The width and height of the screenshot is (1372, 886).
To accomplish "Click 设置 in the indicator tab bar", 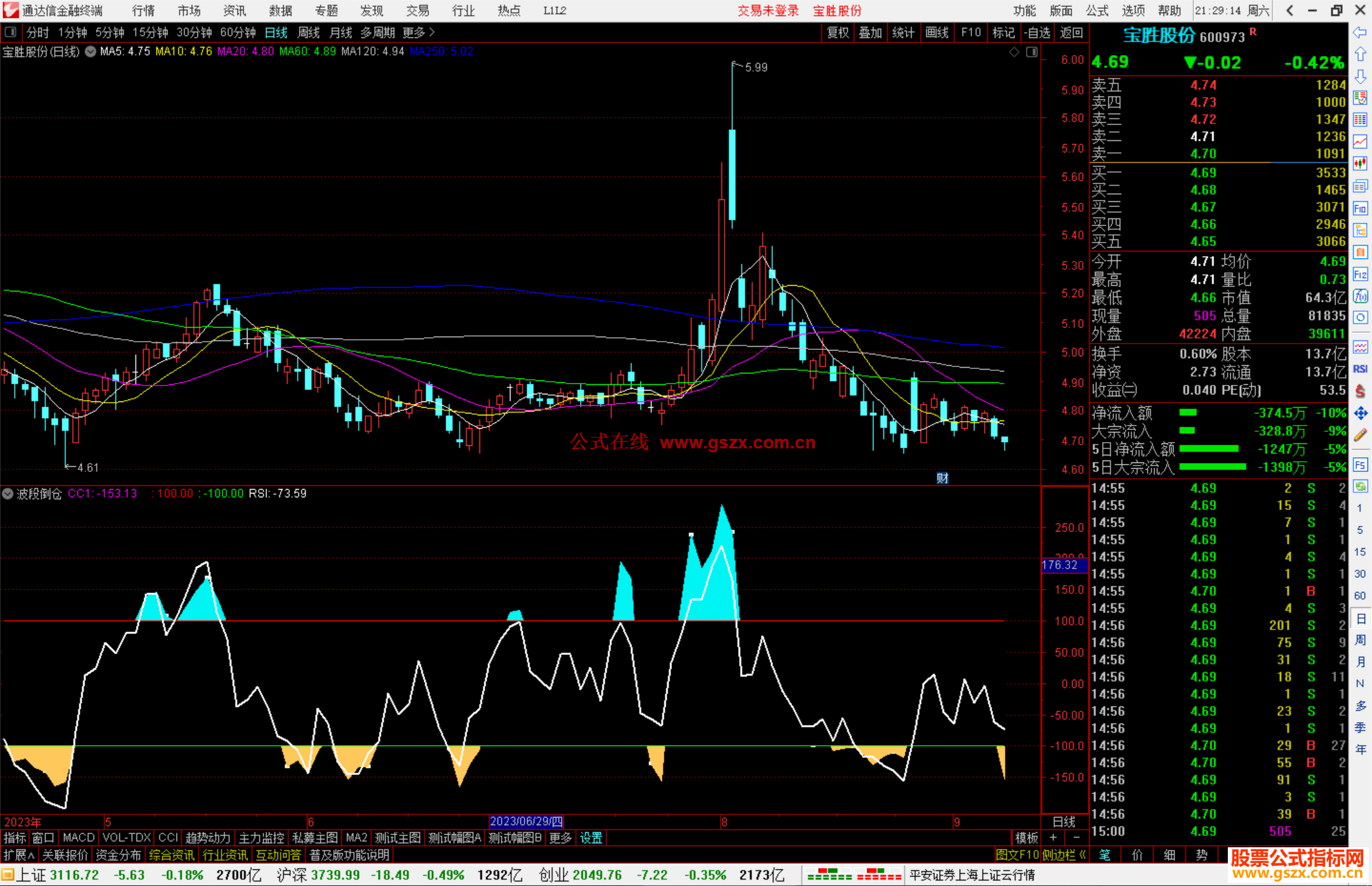I will (x=591, y=838).
